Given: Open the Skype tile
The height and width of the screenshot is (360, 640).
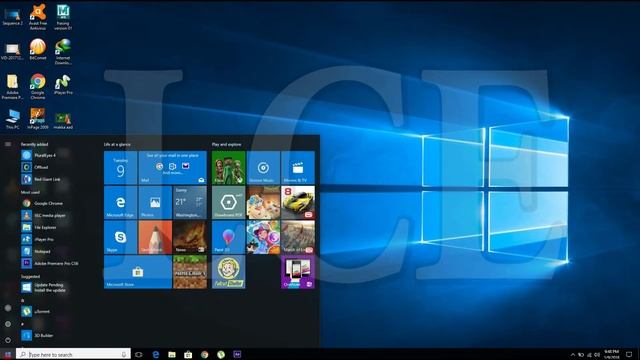Looking at the screenshot, I should pos(120,237).
